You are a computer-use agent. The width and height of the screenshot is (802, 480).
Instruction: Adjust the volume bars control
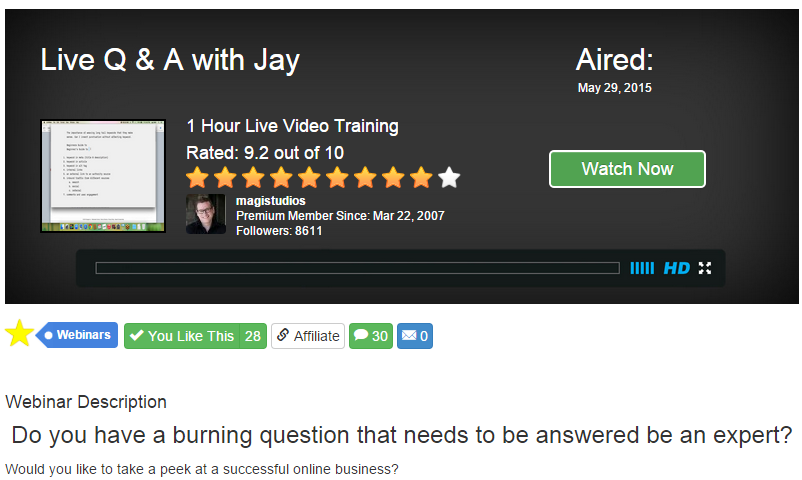click(642, 268)
